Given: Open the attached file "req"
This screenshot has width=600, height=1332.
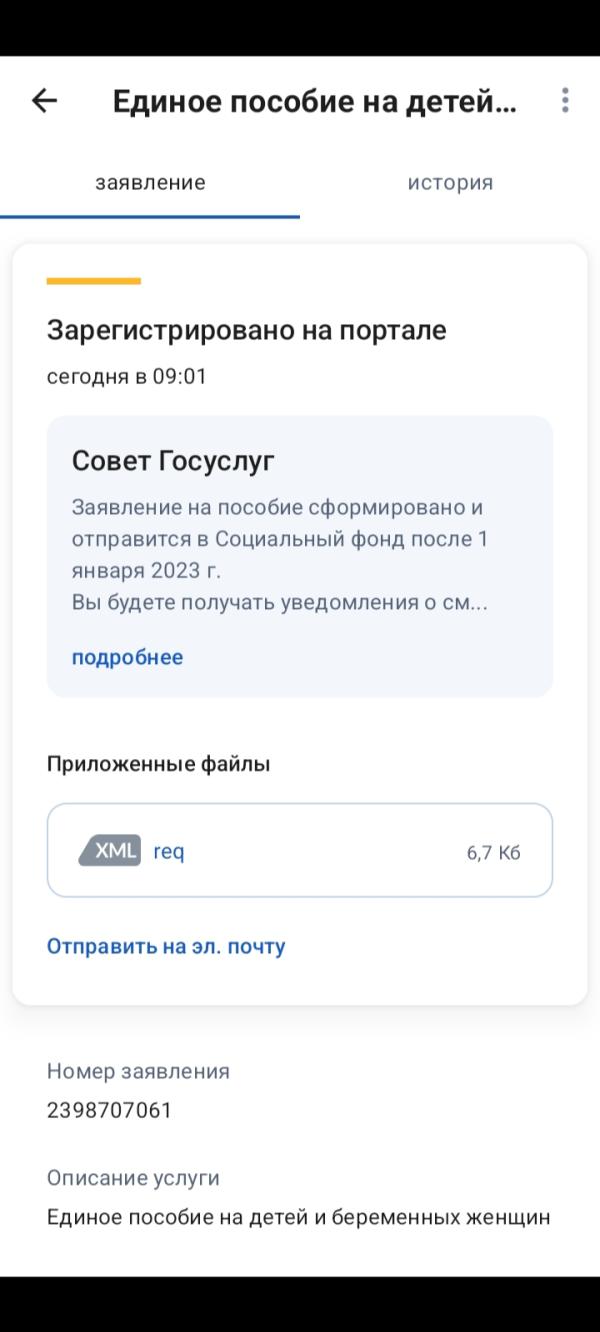Looking at the screenshot, I should (x=167, y=850).
